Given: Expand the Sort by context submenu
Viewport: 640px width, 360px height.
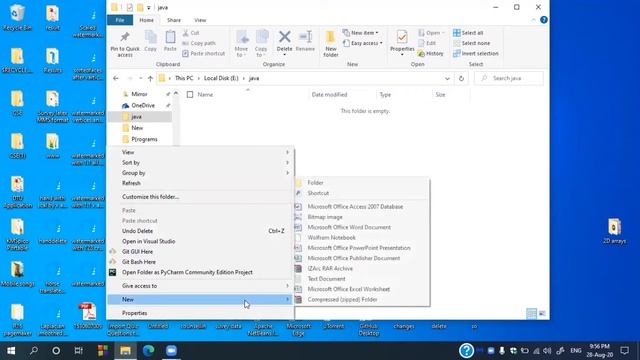Looking at the screenshot, I should pos(200,162).
